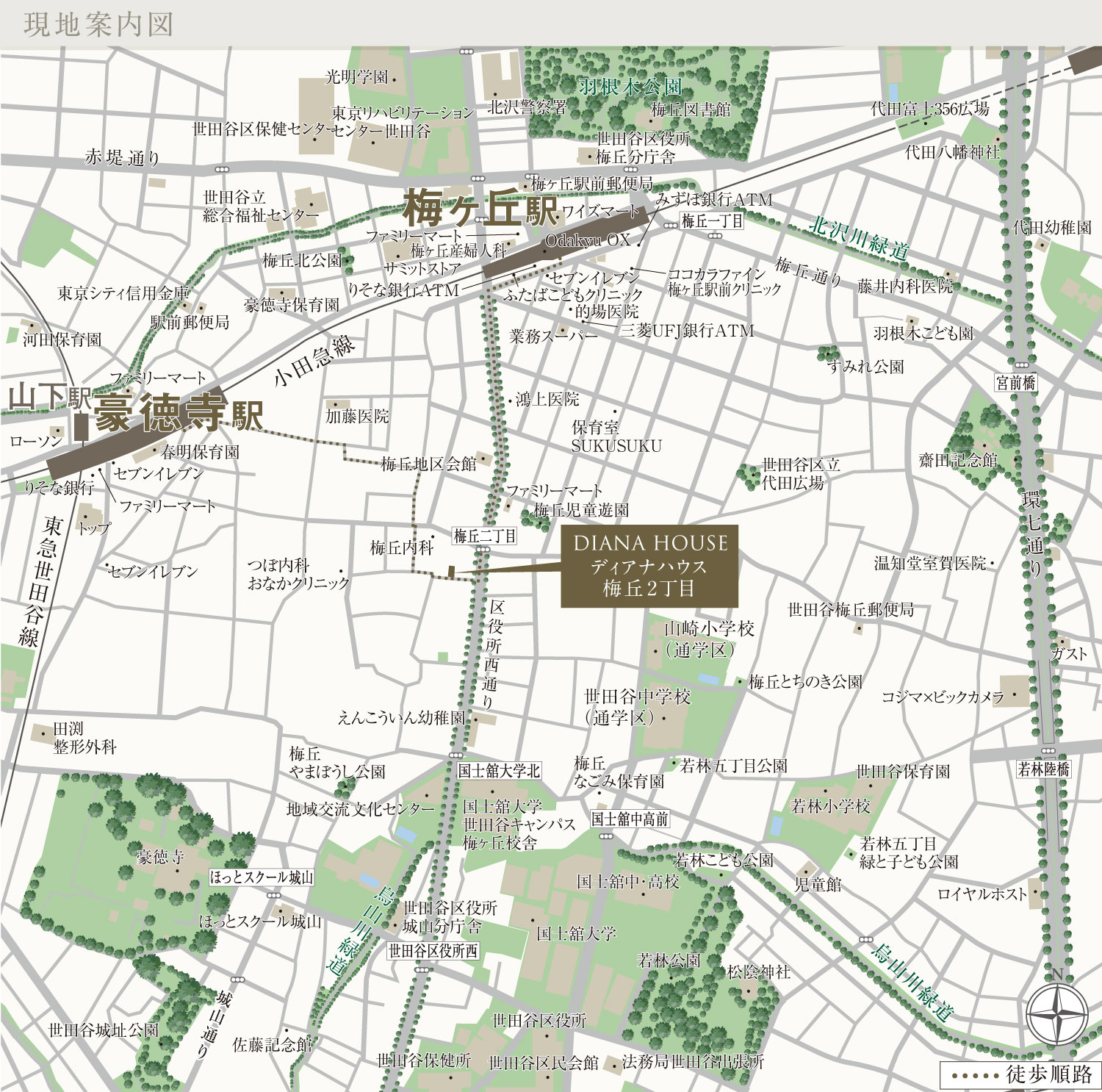Select the 国士舘中高前 intersection label
The image size is (1102, 1092).
[x=630, y=819]
